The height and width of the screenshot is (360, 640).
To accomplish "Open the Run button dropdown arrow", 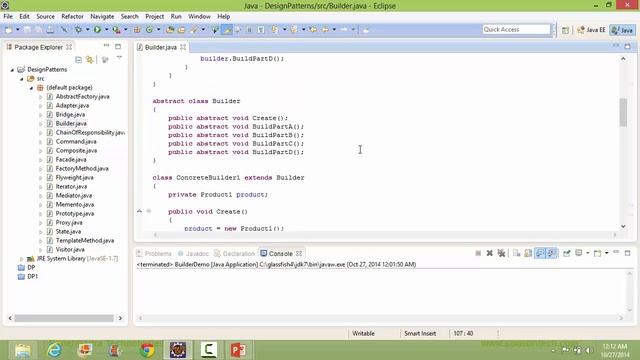I will pos(106,29).
